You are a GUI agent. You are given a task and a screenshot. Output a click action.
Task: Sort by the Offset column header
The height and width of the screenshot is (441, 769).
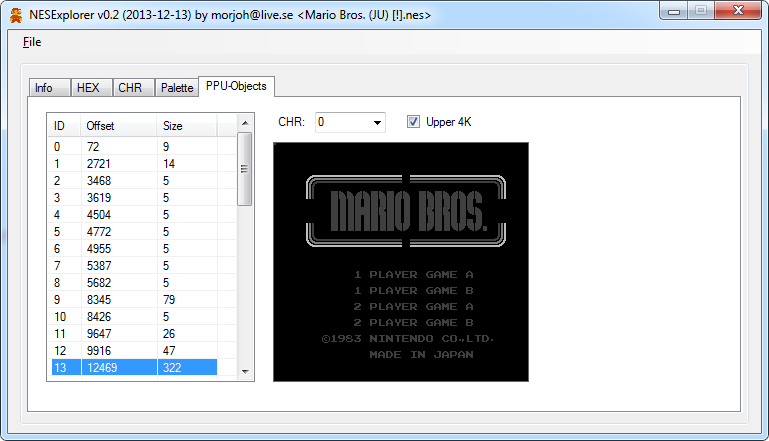click(x=118, y=126)
